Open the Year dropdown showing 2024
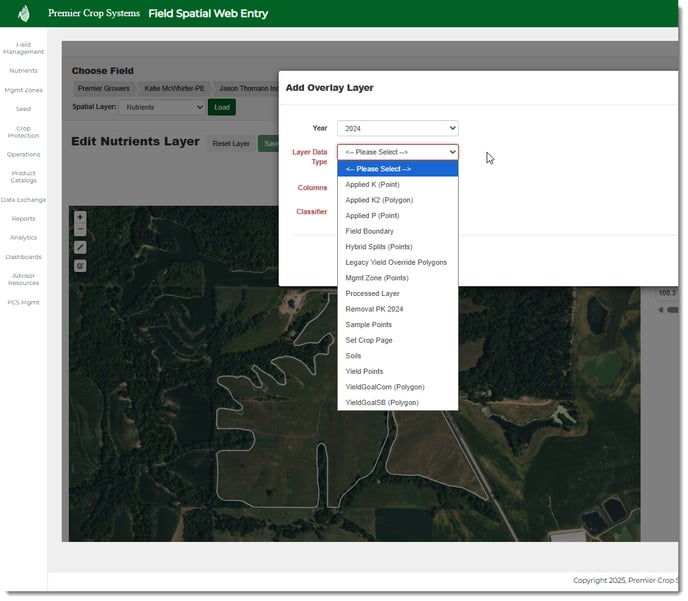This screenshot has width=688, height=601. pyautogui.click(x=397, y=128)
